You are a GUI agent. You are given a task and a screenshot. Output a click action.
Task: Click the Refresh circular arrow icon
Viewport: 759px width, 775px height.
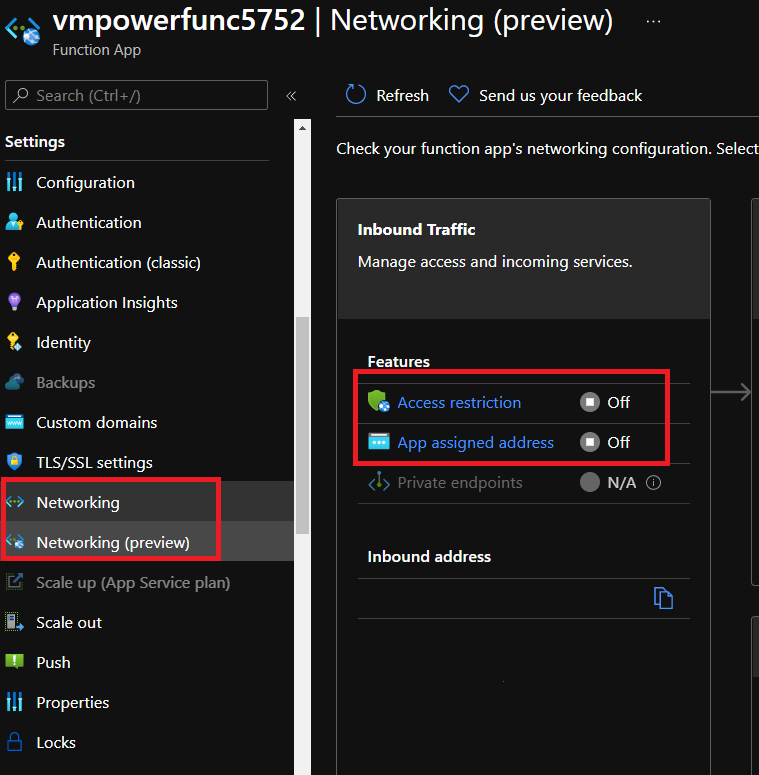pos(355,94)
